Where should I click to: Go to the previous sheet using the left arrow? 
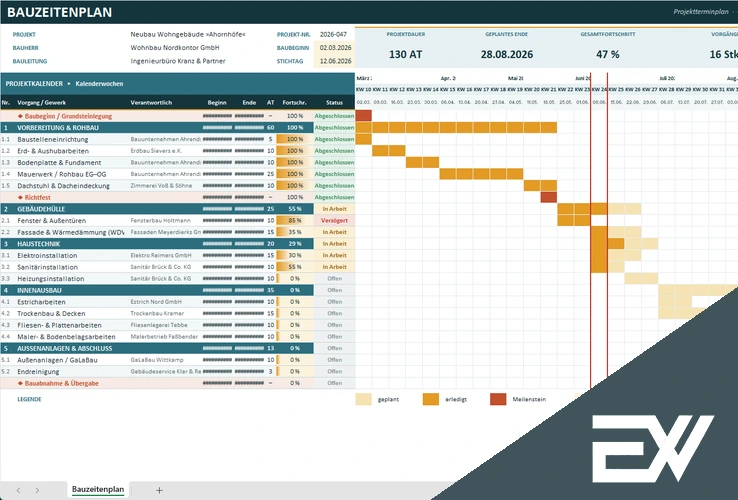tap(18, 490)
